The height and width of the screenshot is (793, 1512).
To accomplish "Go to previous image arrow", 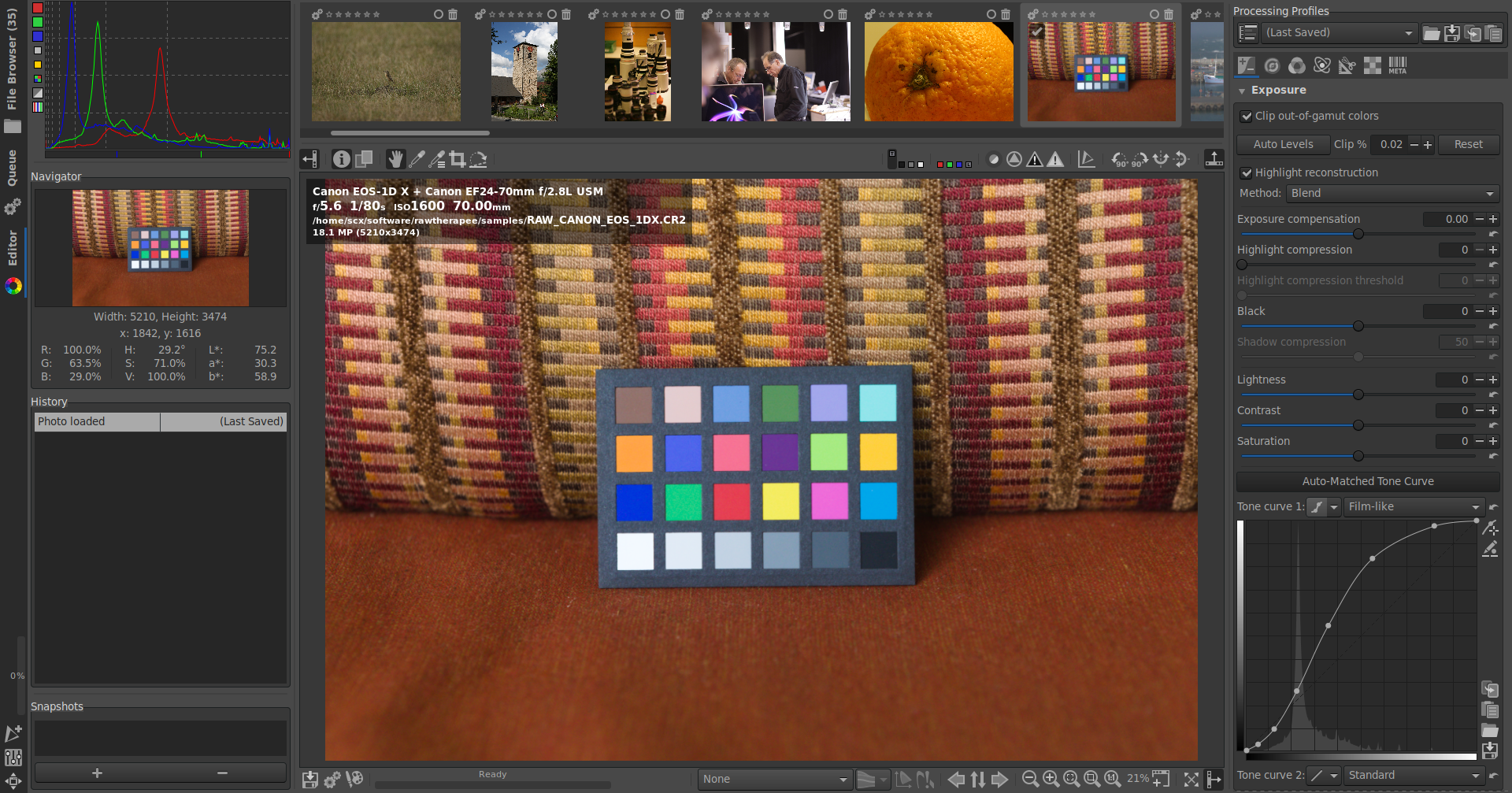I will point(956,780).
